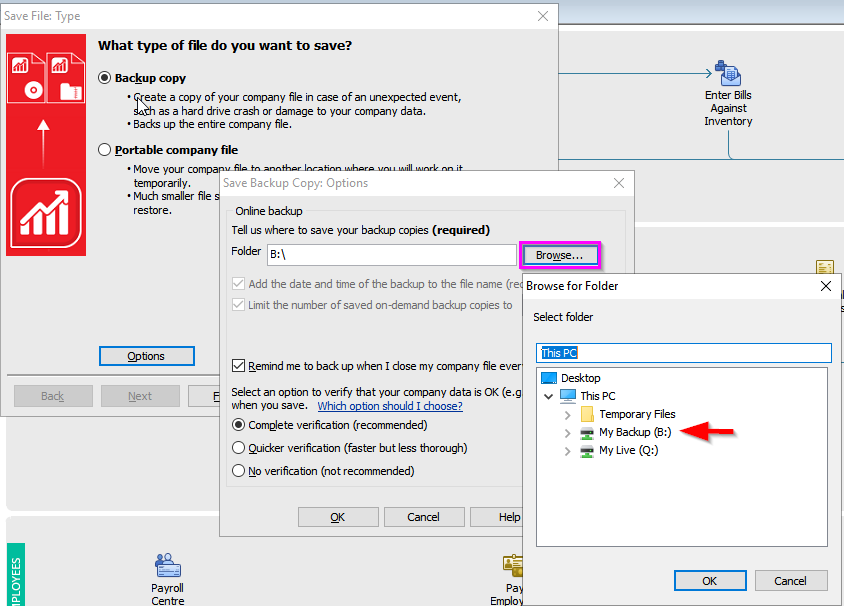The image size is (844, 606).
Task: Click the Options button
Action: pos(146,356)
